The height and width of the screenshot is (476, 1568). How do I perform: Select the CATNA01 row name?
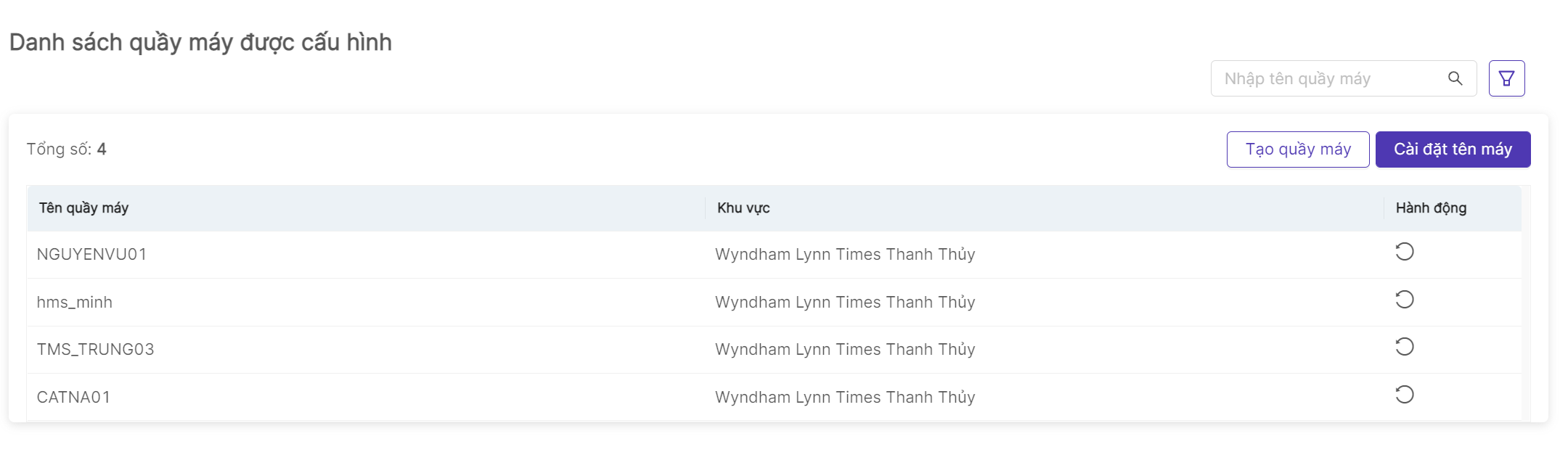click(x=73, y=398)
